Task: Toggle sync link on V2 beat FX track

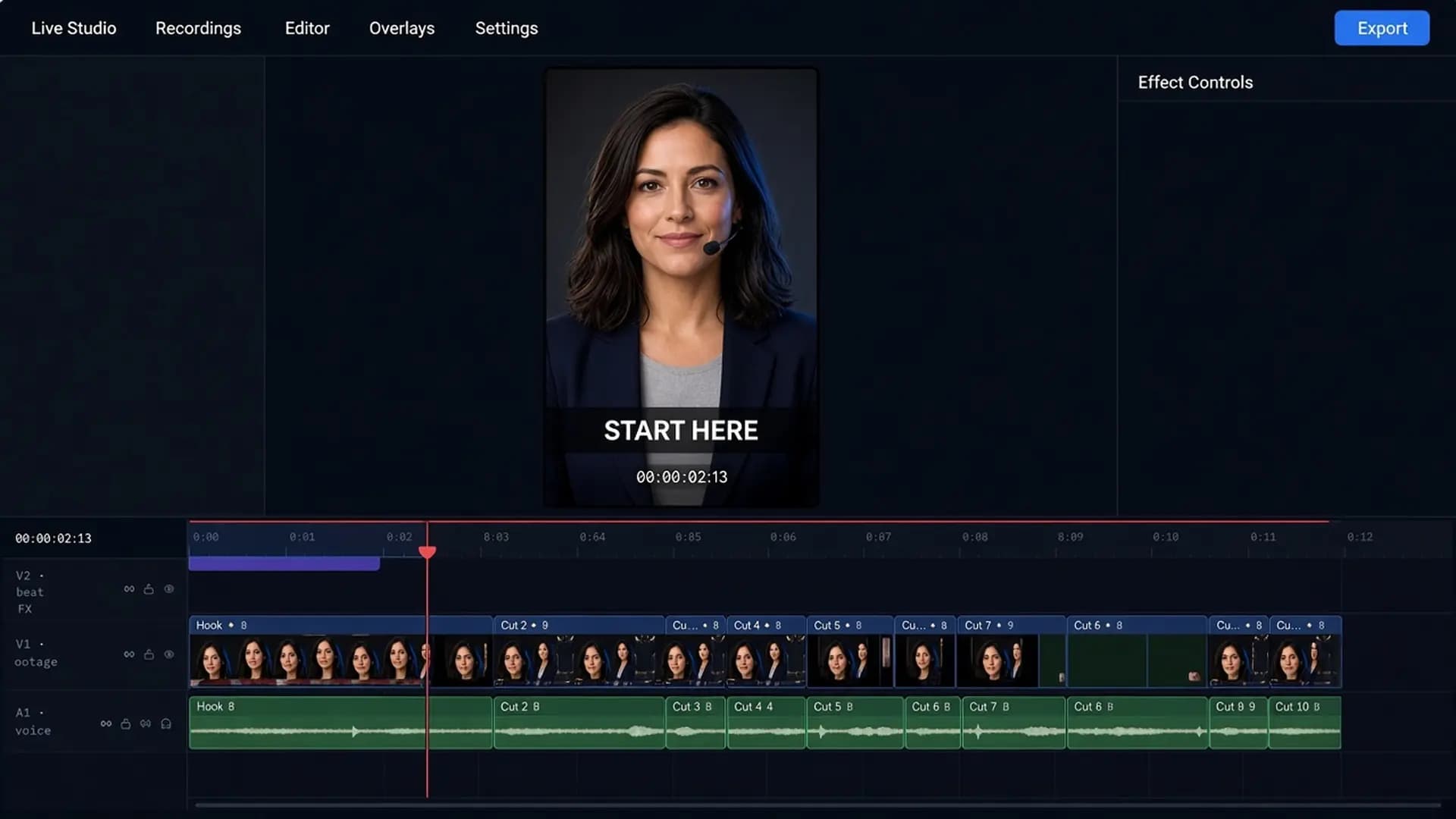Action: pos(129,589)
